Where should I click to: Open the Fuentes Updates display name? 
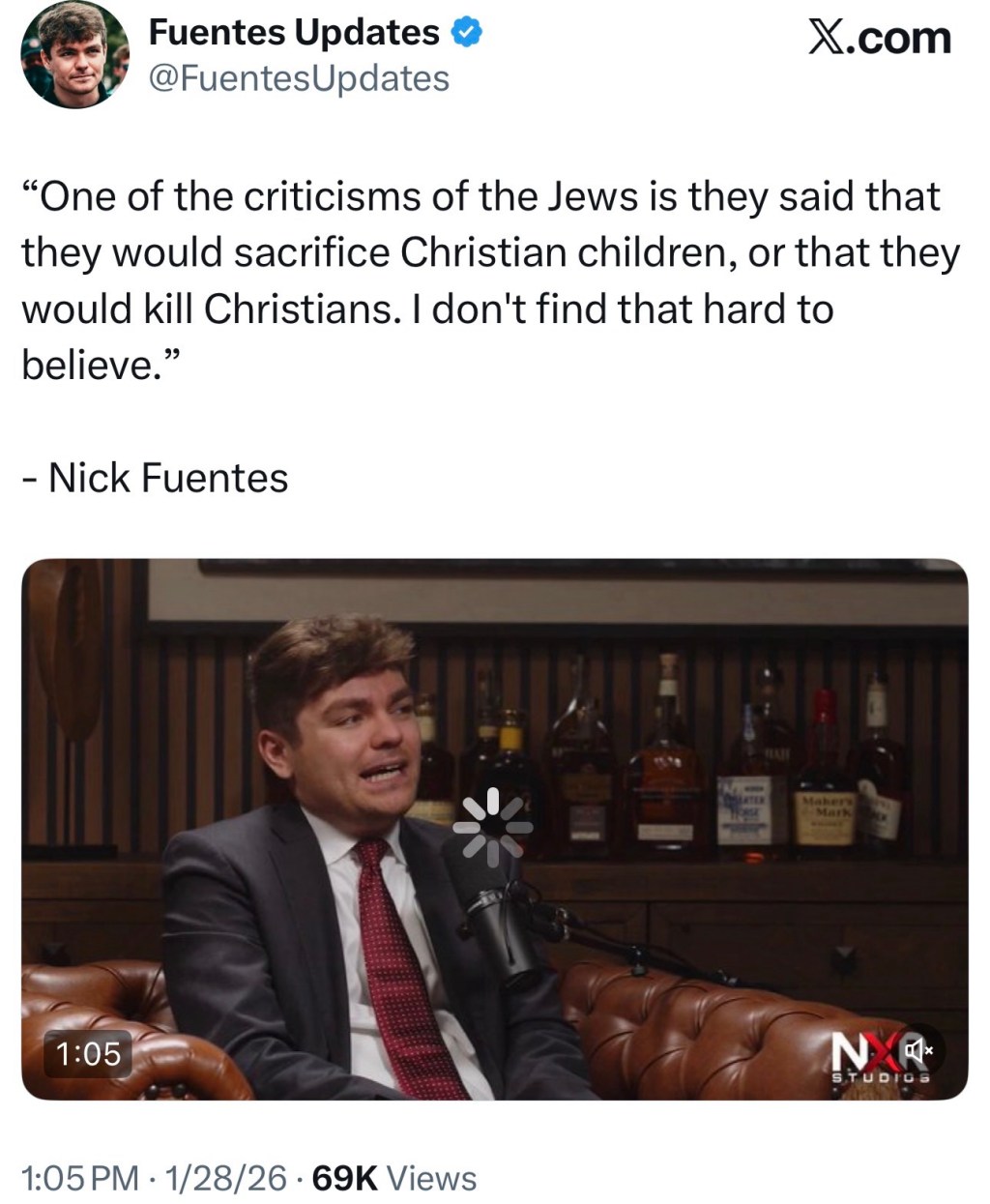pos(294,33)
